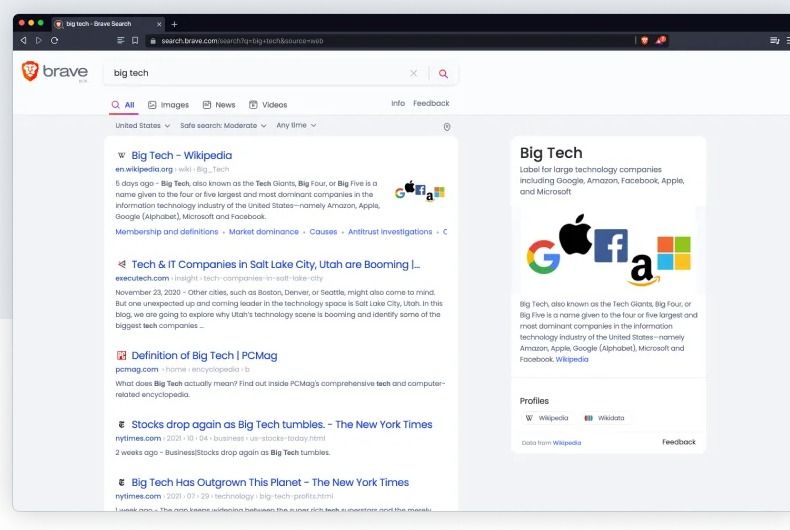Click the bookmark icon in toolbar
790x530 pixels.
coord(135,40)
